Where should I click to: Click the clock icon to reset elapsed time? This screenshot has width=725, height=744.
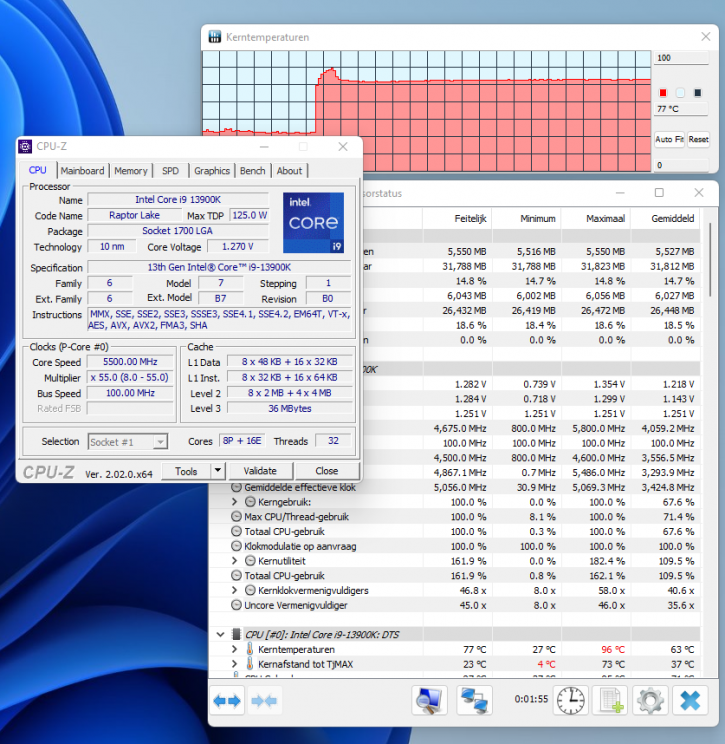point(570,700)
